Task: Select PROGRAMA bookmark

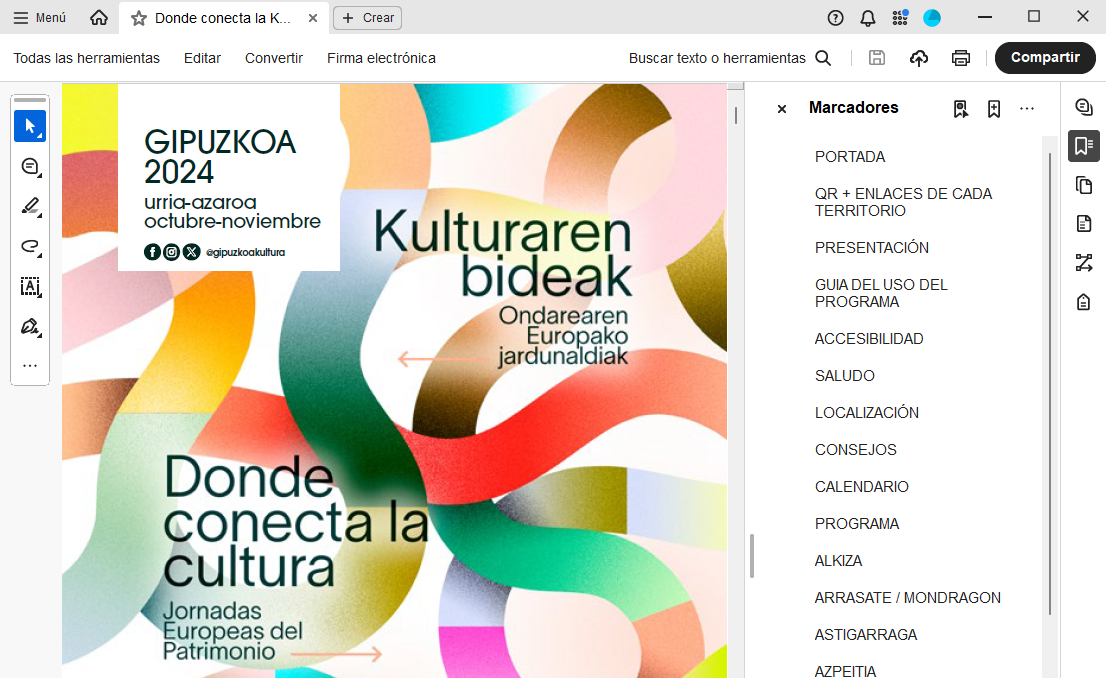Action: pos(857,523)
